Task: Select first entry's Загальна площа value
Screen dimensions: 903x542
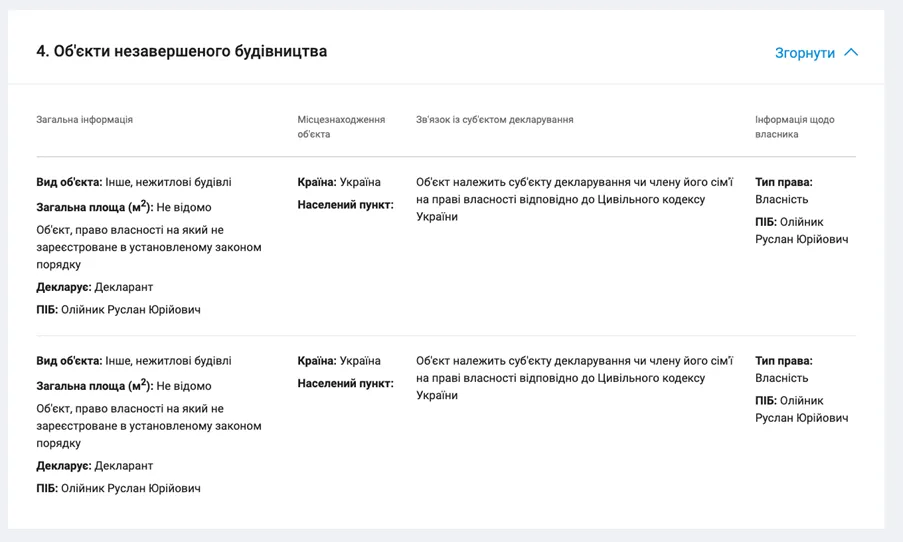Action: click(x=184, y=207)
